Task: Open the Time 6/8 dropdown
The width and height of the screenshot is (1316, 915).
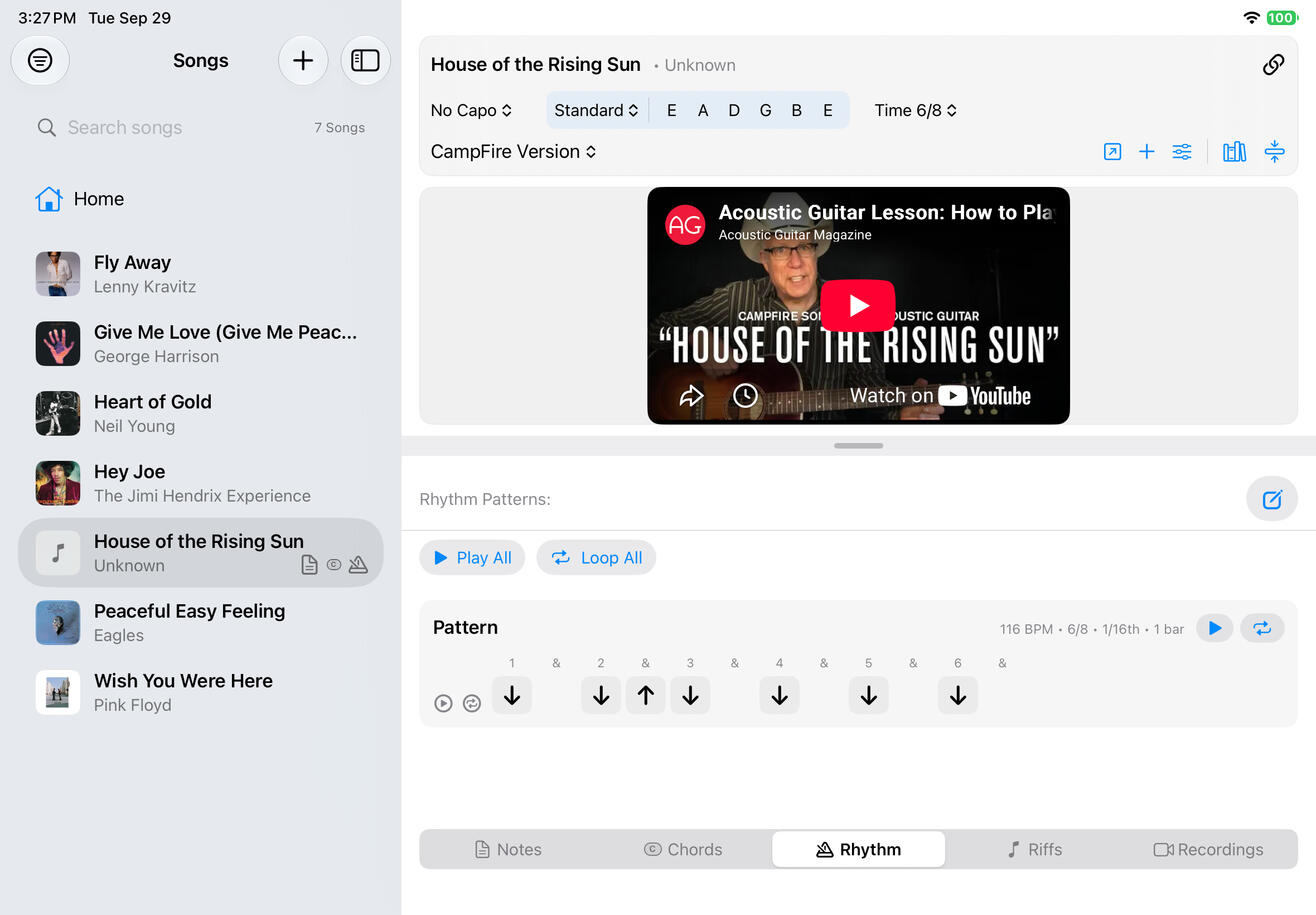Action: [916, 111]
